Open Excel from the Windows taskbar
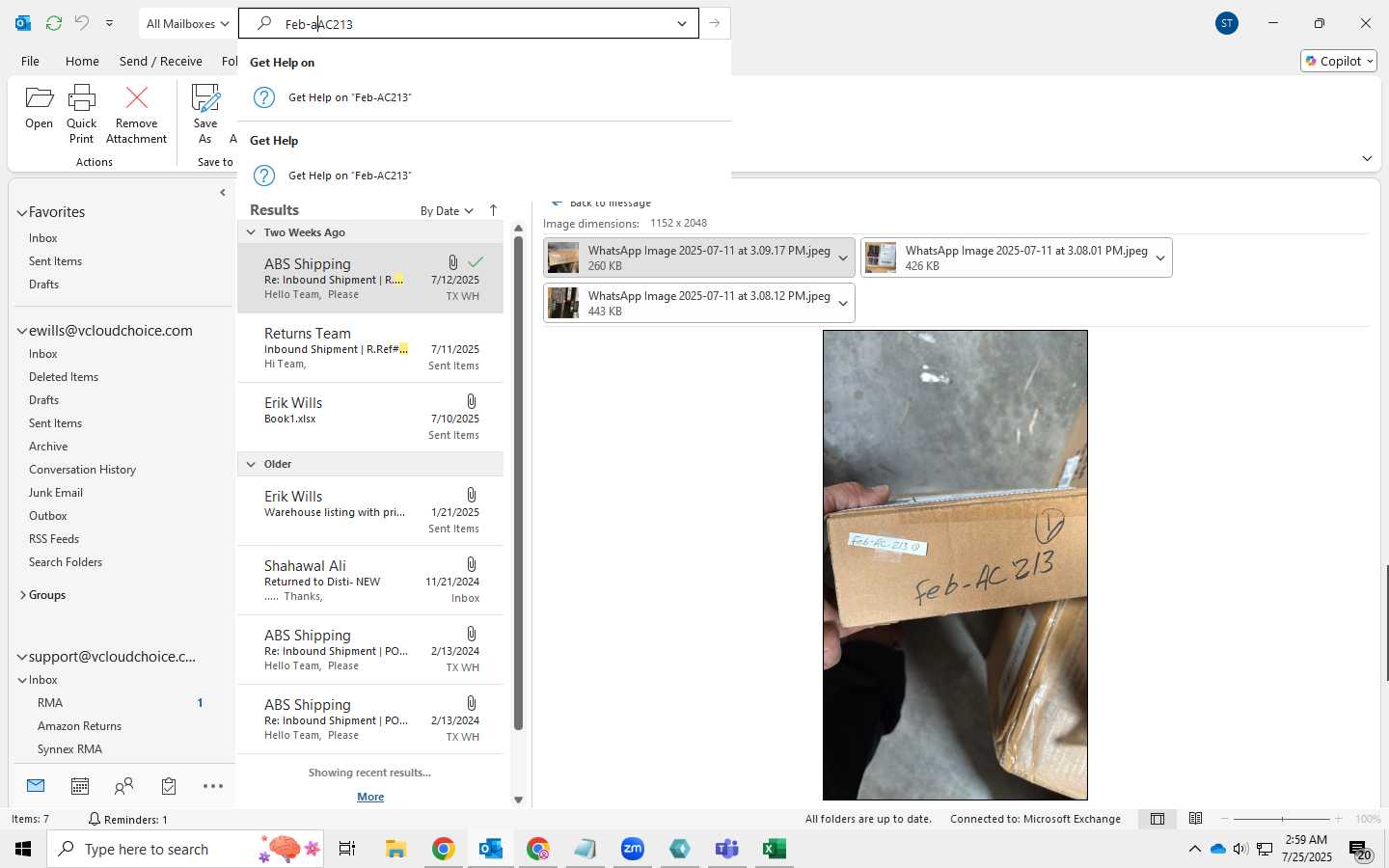The image size is (1389, 868). pos(774,849)
